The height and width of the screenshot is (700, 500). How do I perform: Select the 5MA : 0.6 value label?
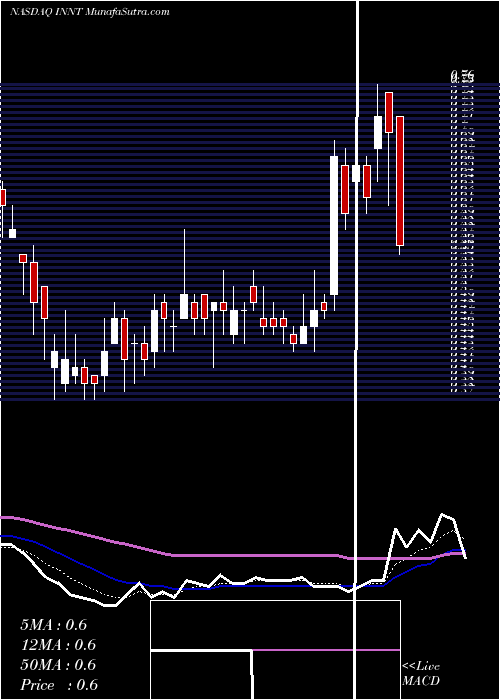pos(54,625)
